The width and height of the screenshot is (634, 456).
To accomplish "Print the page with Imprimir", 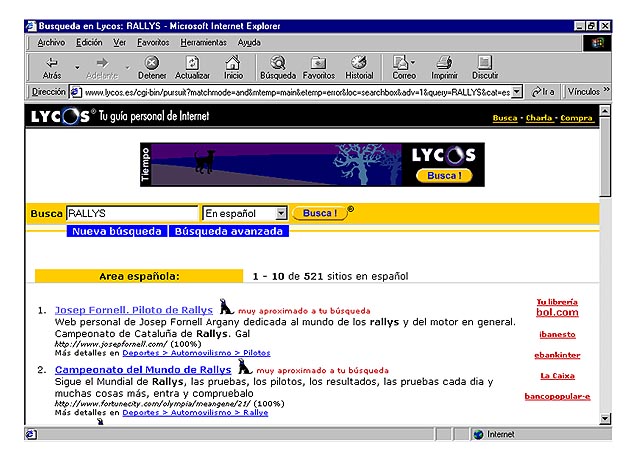I will point(444,68).
